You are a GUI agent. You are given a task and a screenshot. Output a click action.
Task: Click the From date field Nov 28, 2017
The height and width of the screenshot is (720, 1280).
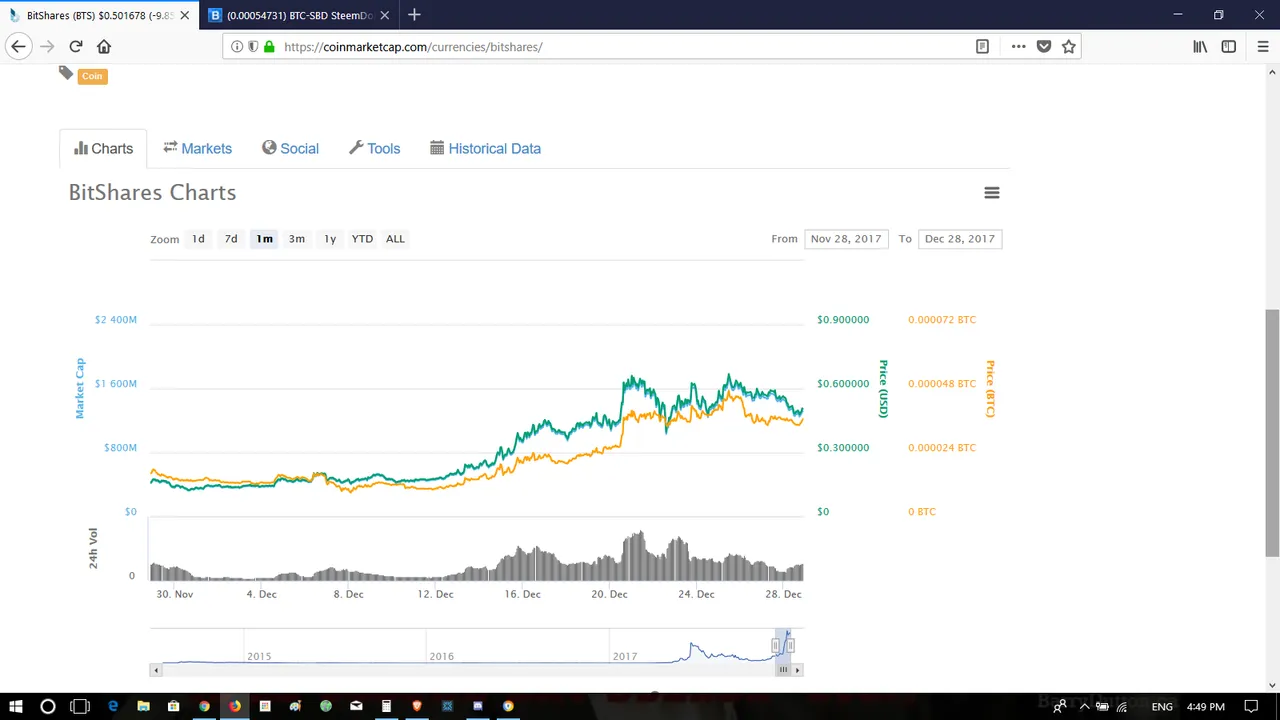click(846, 239)
